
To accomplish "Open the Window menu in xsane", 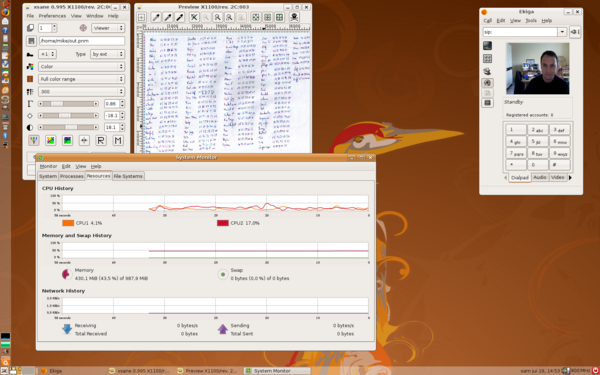I will 95,16.
